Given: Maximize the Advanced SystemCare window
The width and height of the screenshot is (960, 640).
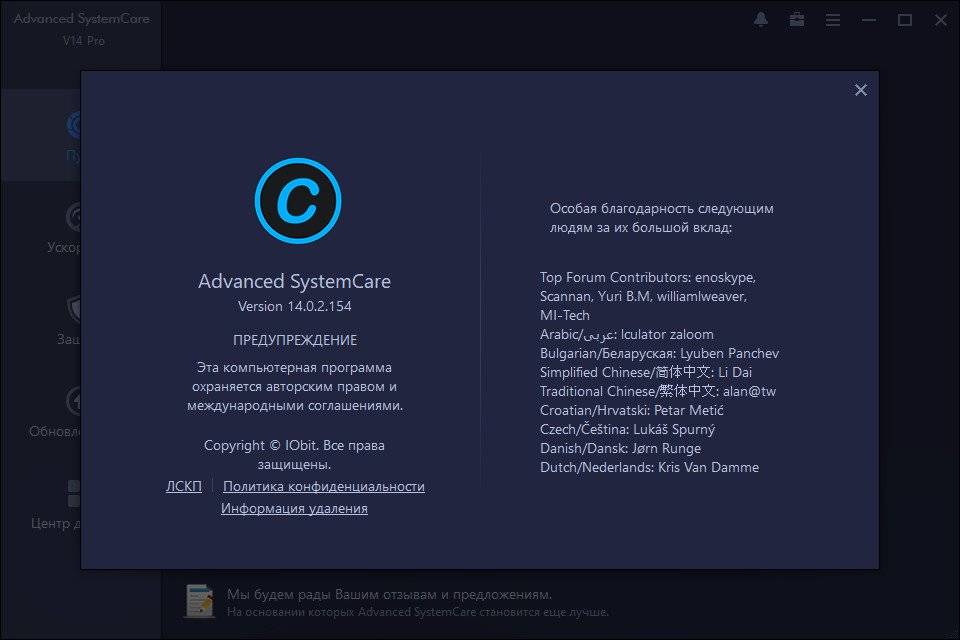Looking at the screenshot, I should coord(904,20).
